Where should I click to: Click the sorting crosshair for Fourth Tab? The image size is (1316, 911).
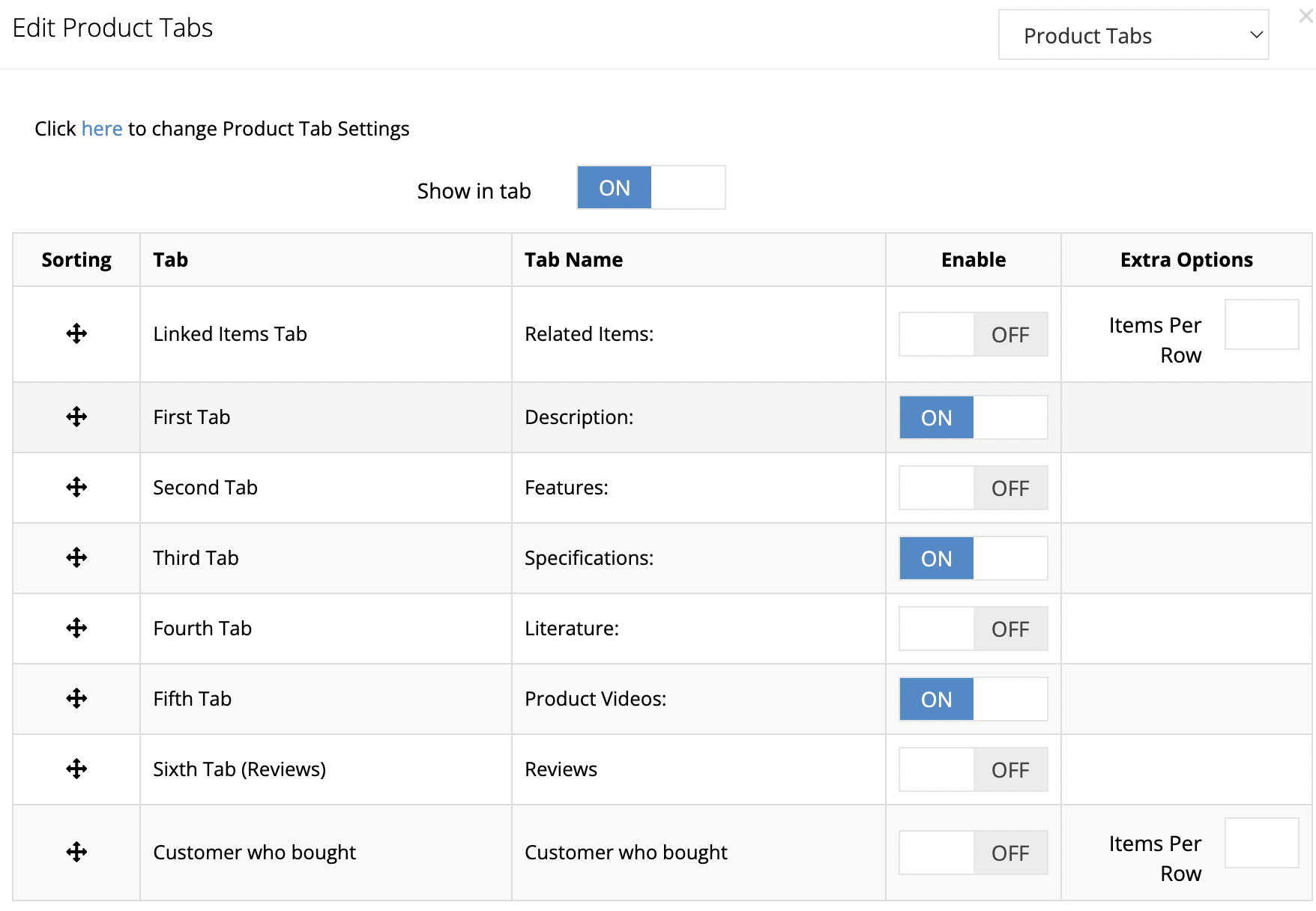(x=76, y=628)
